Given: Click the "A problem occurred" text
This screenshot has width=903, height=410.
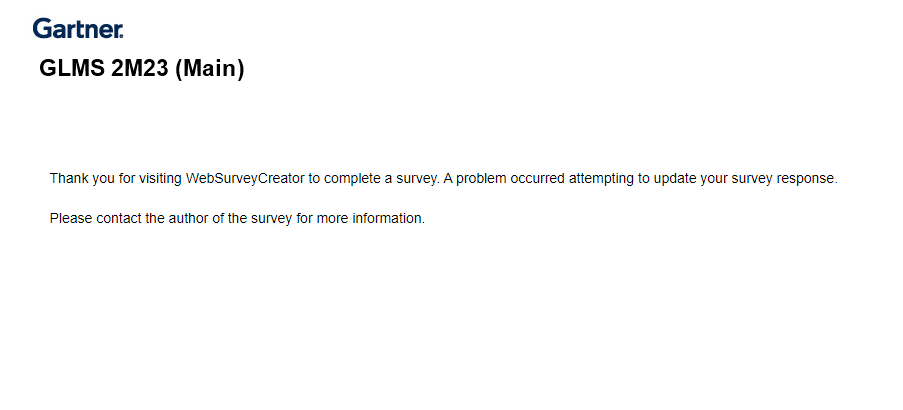Looking at the screenshot, I should click(x=504, y=179).
